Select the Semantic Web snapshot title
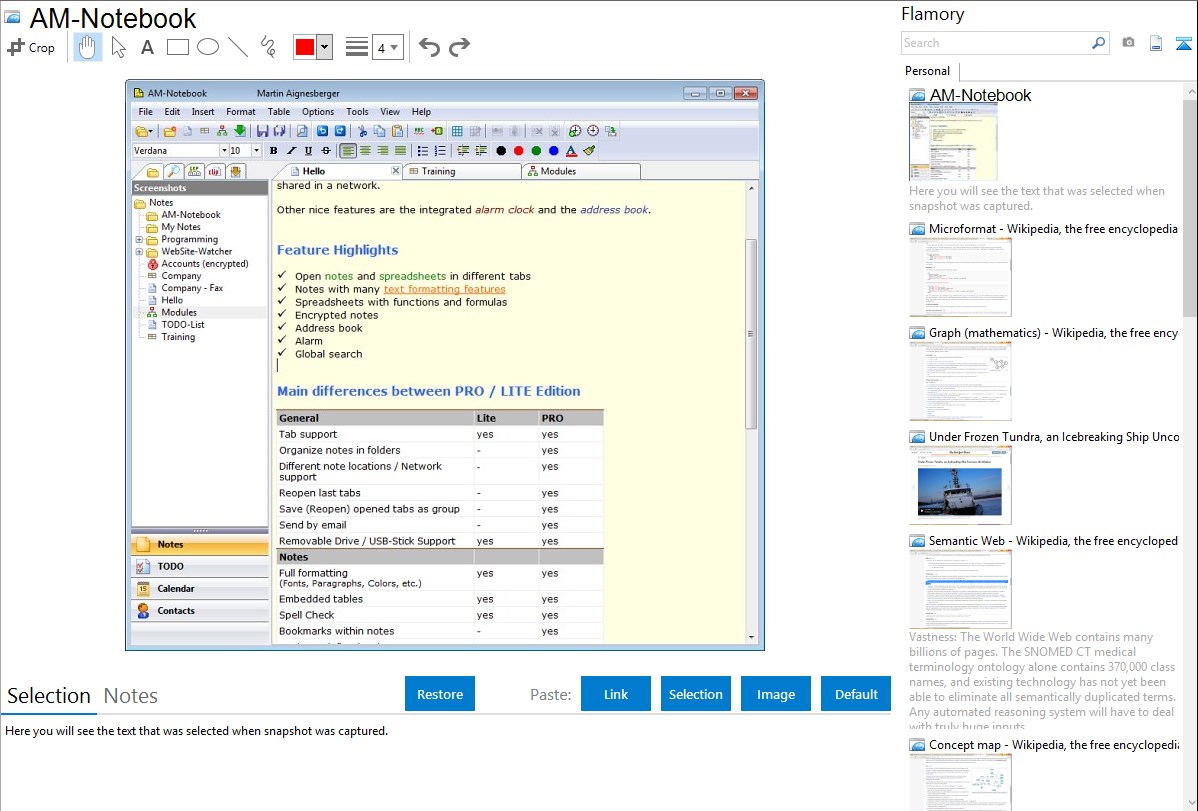The height and width of the screenshot is (811, 1198). 1053,540
